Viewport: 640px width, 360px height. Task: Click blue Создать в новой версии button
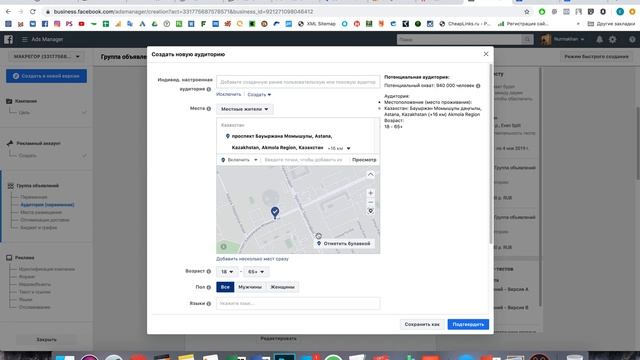(x=46, y=76)
